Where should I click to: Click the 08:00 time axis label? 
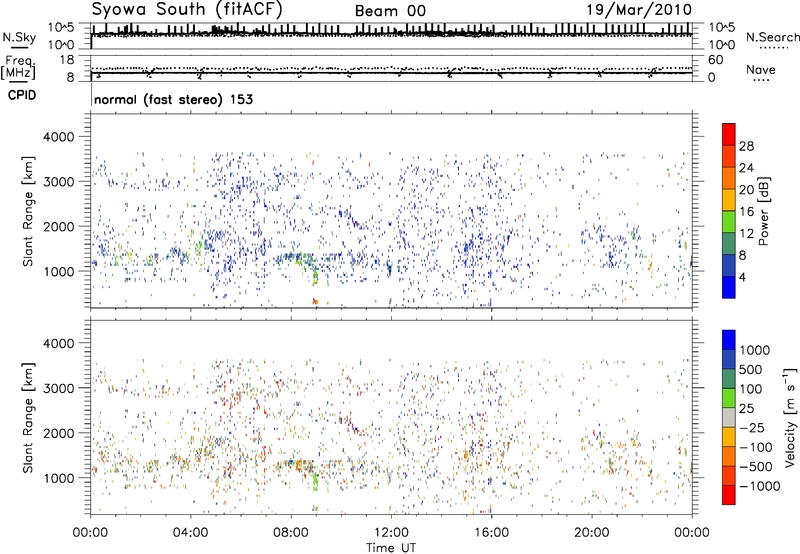[290, 533]
